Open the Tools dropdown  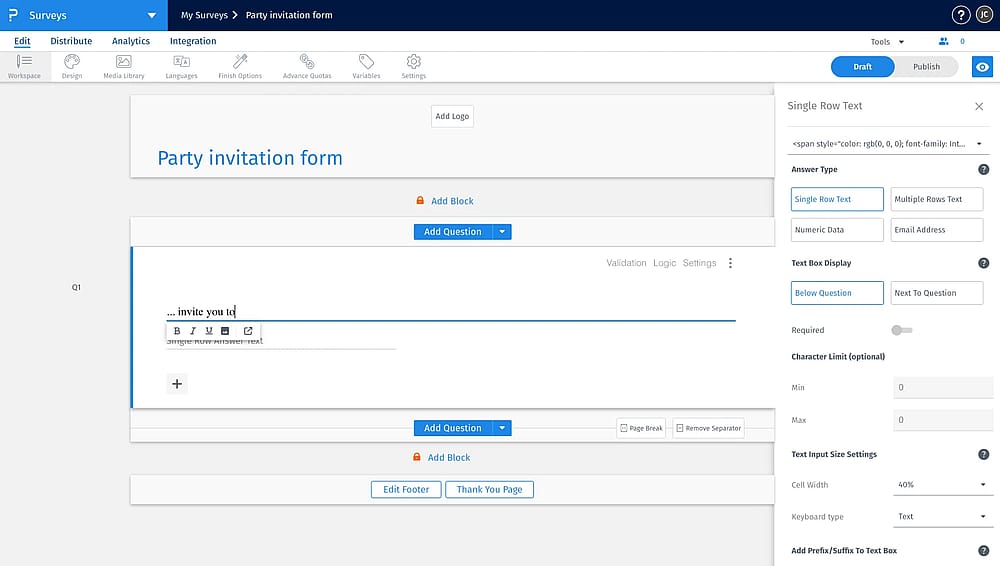click(887, 41)
